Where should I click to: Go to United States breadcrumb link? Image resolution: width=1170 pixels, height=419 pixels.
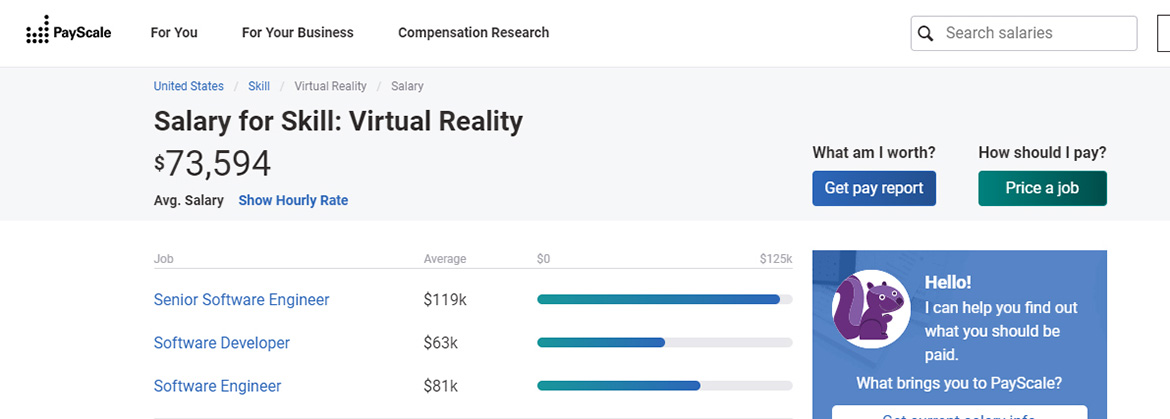point(188,86)
